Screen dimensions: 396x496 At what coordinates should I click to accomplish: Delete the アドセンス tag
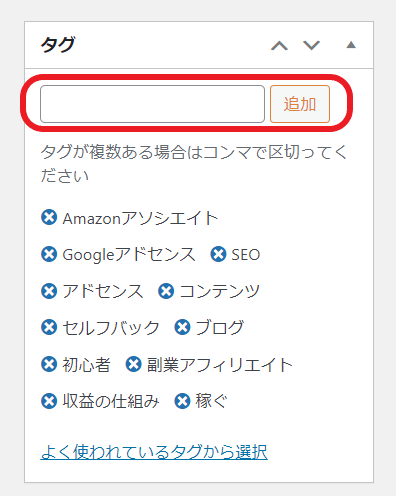tap(49, 291)
